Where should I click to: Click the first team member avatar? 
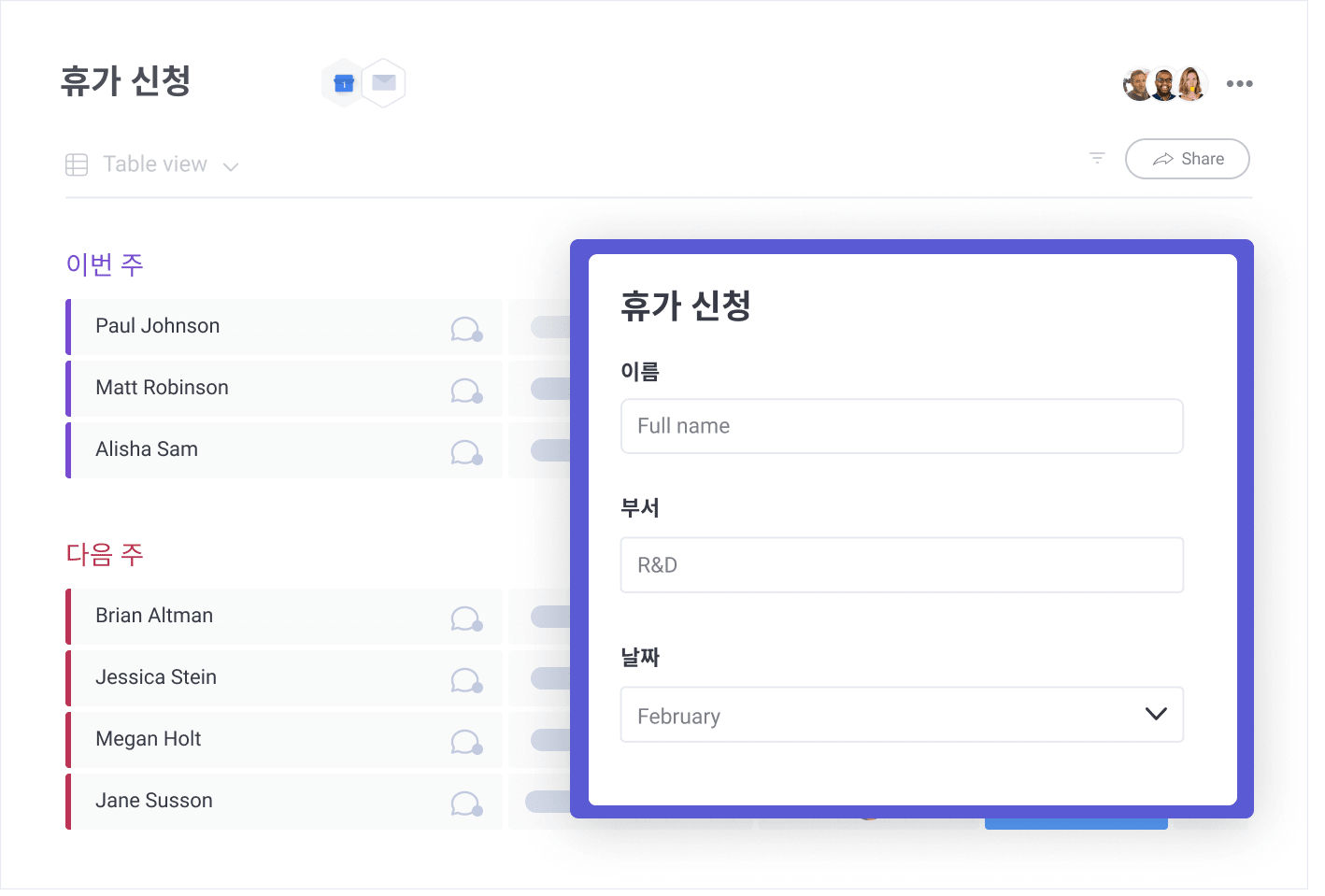coord(1138,84)
